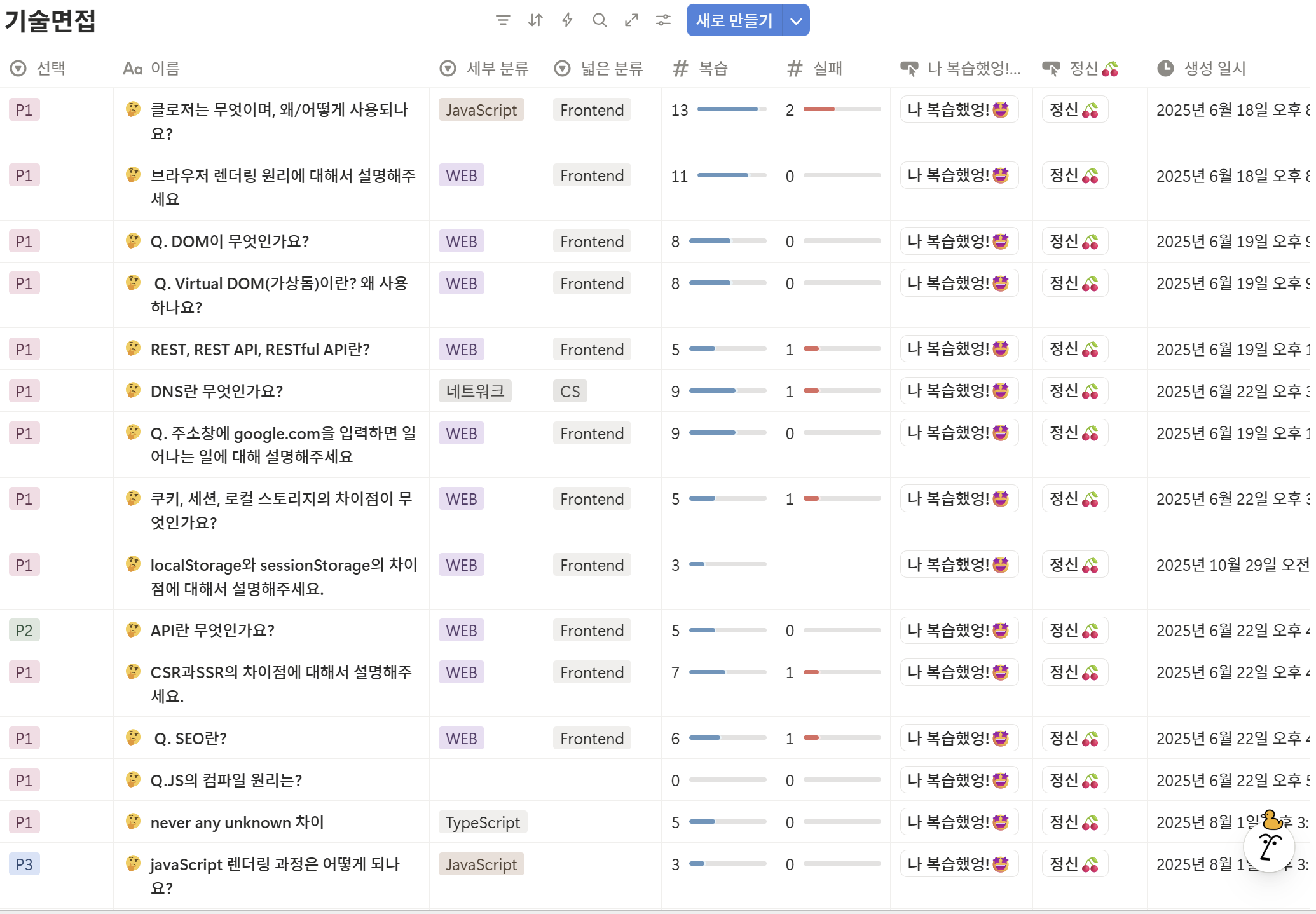Click the sort arrows icon

click(x=535, y=20)
